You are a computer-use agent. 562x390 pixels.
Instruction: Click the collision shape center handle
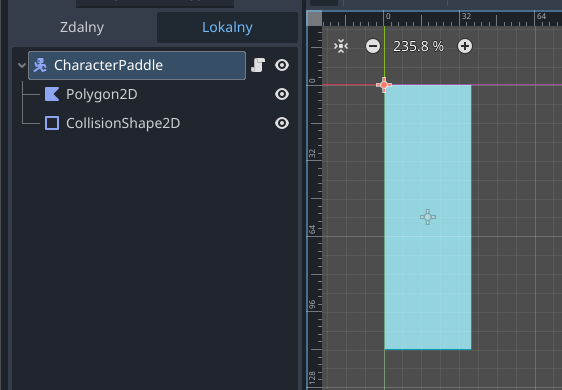pyautogui.click(x=428, y=217)
